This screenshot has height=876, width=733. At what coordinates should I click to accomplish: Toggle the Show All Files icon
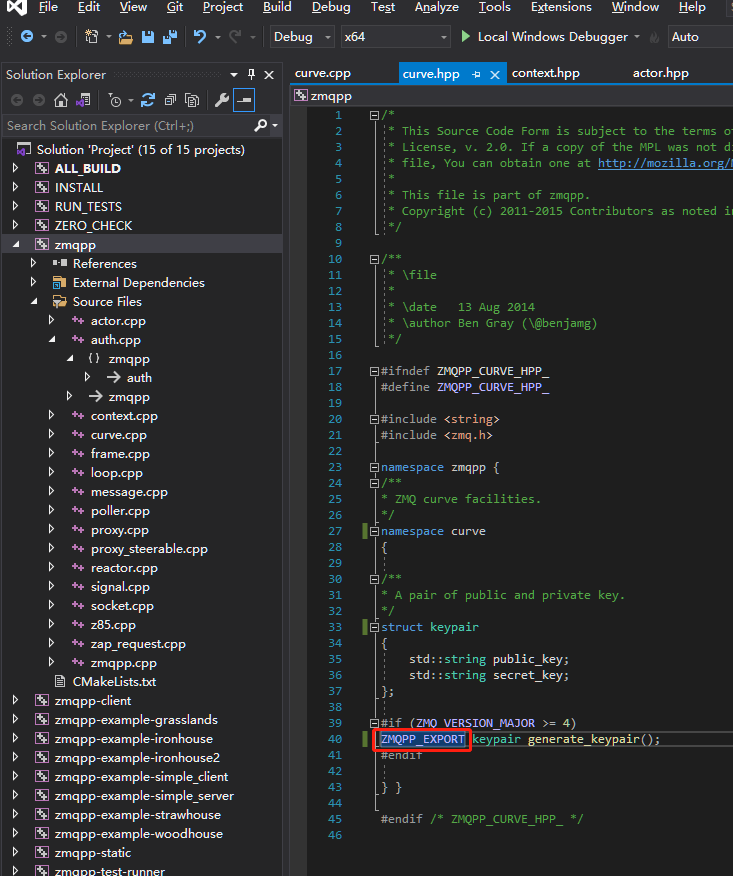(x=192, y=101)
